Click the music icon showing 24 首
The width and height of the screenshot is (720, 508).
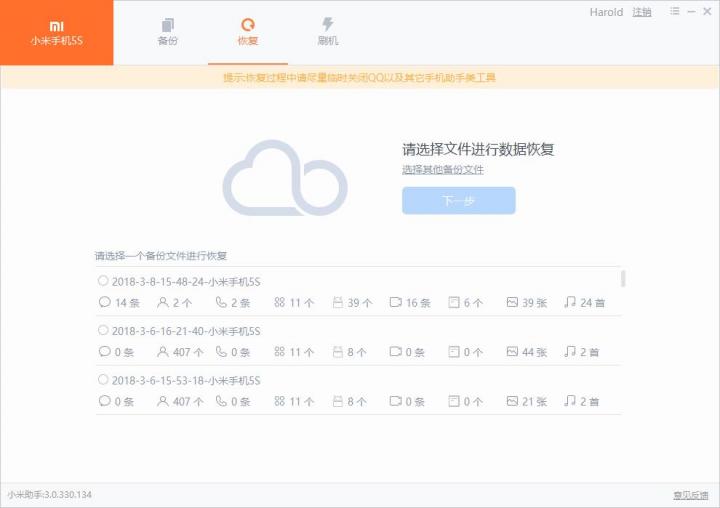[x=570, y=302]
